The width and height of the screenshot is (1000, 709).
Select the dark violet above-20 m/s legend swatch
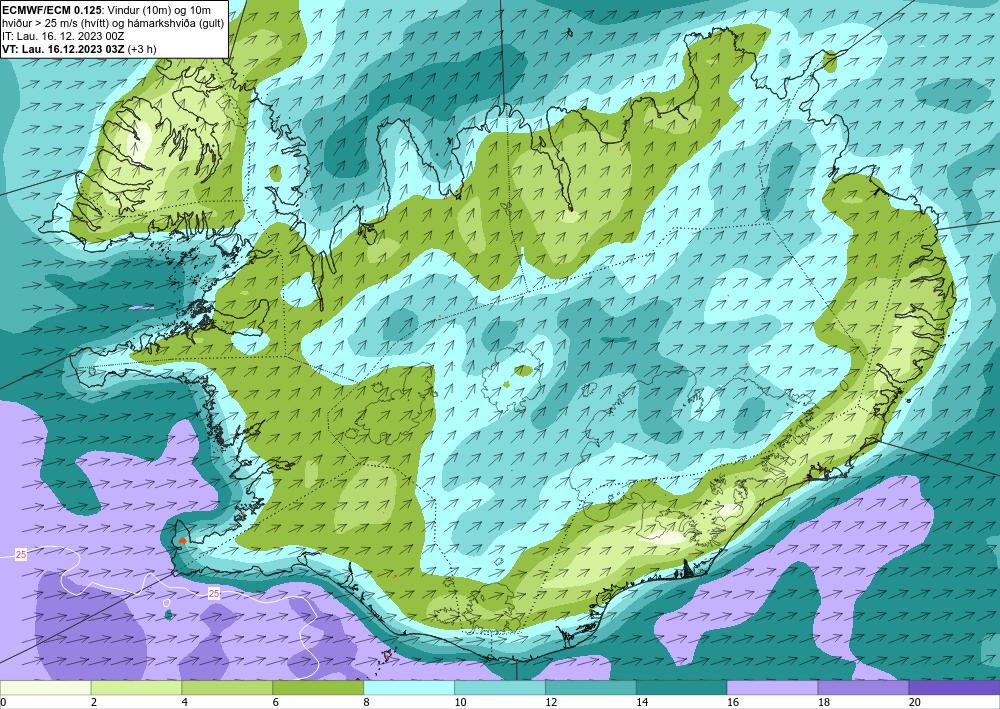click(954, 688)
